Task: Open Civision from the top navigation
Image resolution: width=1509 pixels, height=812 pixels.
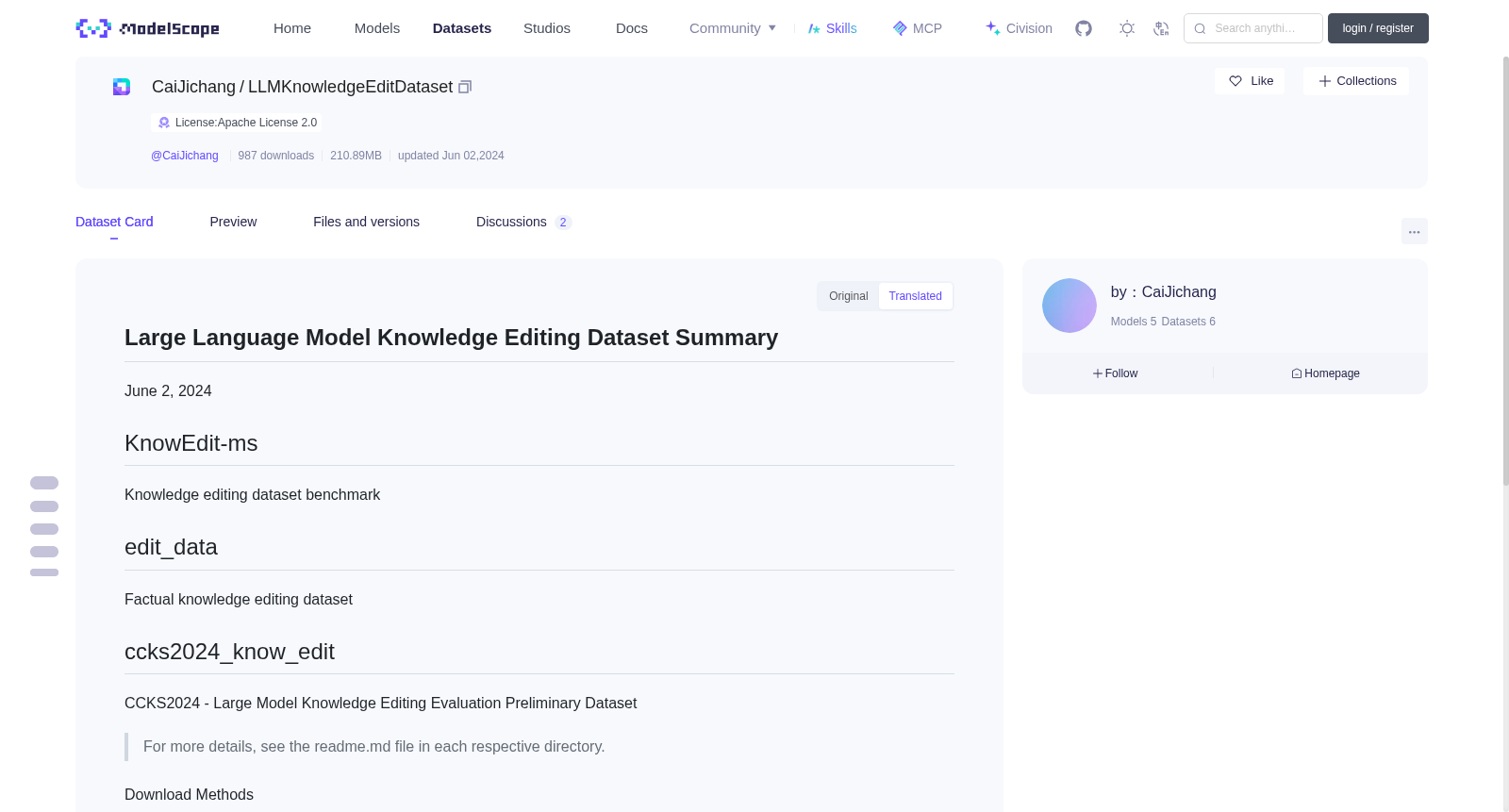Action: [x=1019, y=28]
